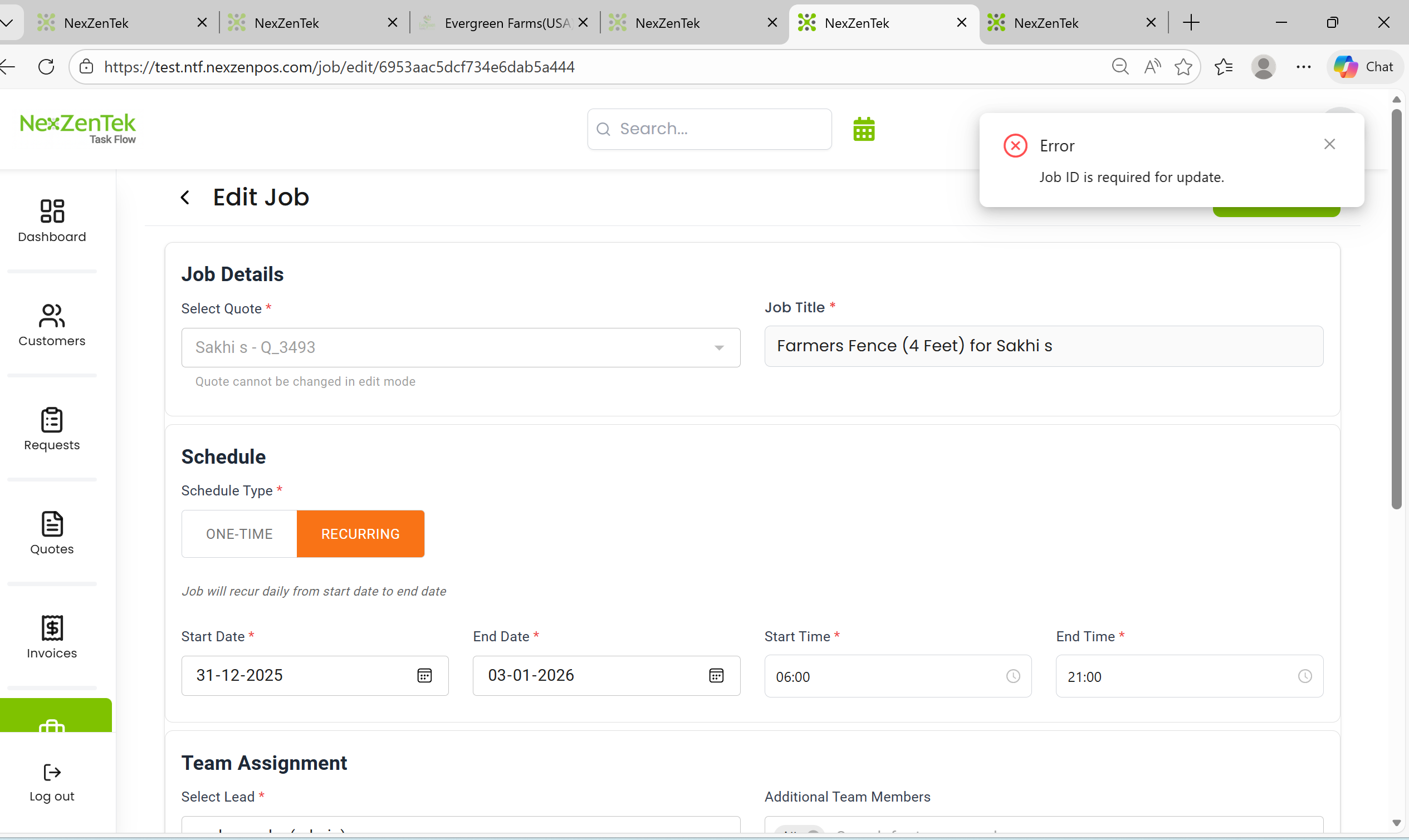Screen dimensions: 1409x840
Task: Open the End Date calendar picker
Action: (716, 675)
